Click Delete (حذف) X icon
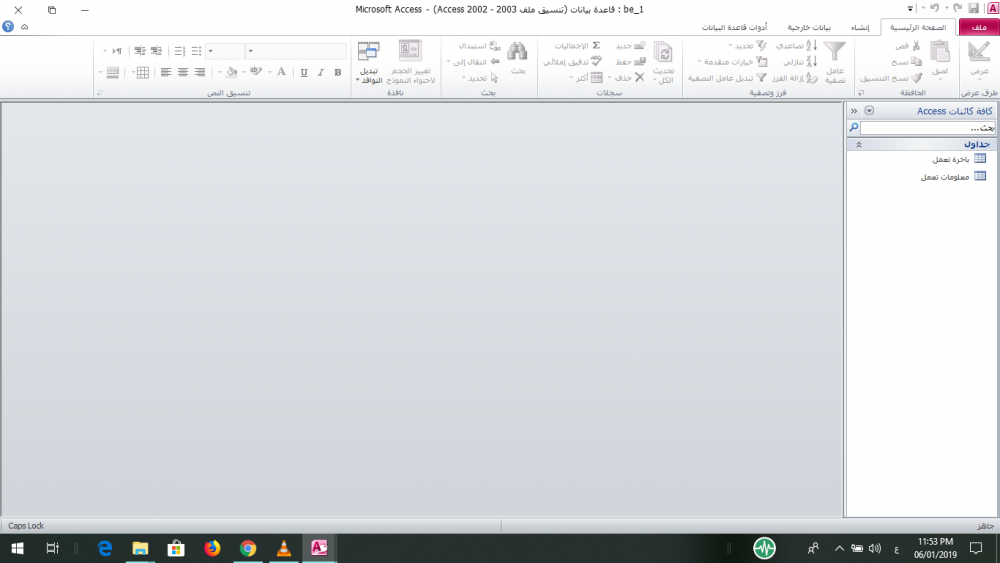Viewport: 1000px width, 563px height. pyautogui.click(x=640, y=78)
